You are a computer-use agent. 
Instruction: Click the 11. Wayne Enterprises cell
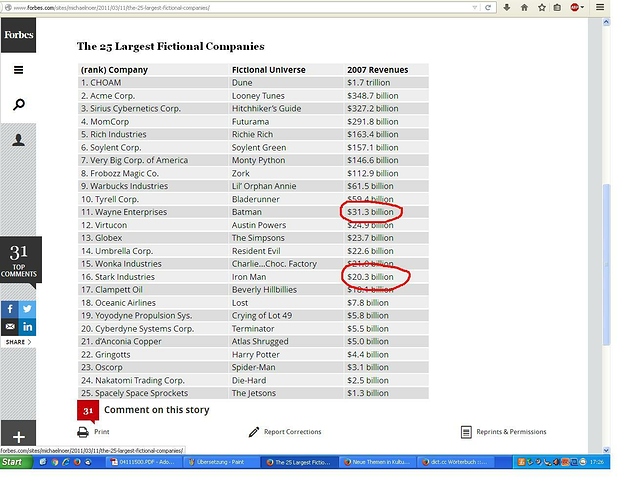click(153, 212)
